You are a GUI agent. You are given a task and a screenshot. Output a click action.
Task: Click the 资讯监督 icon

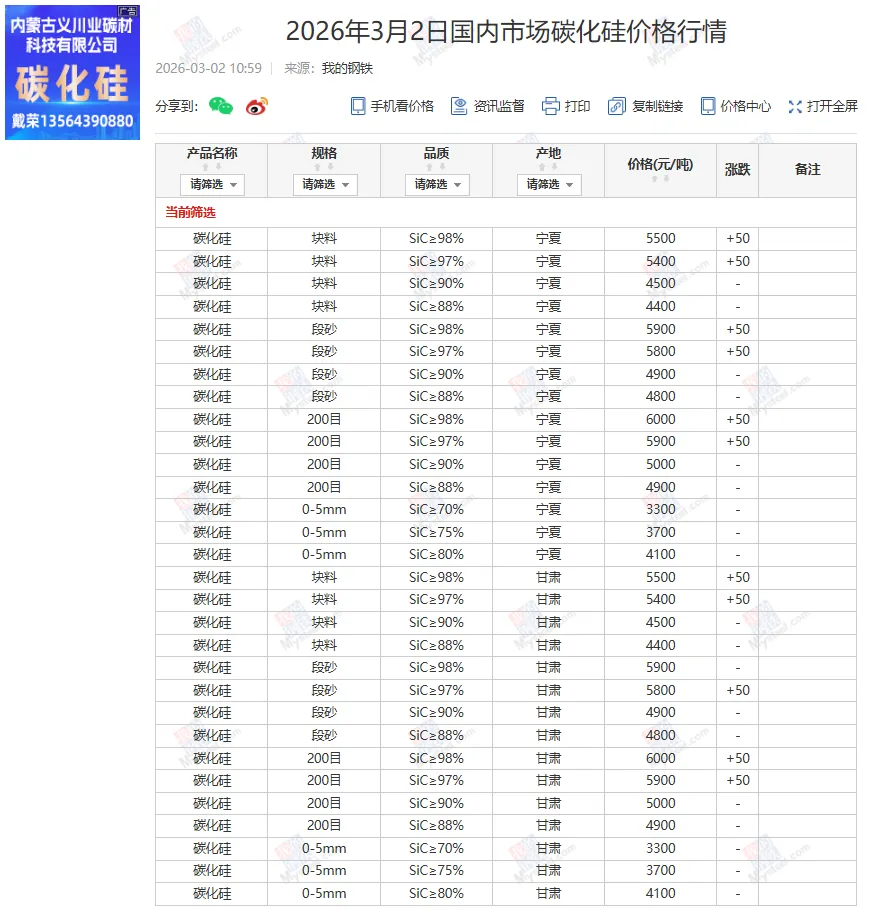coord(459,106)
